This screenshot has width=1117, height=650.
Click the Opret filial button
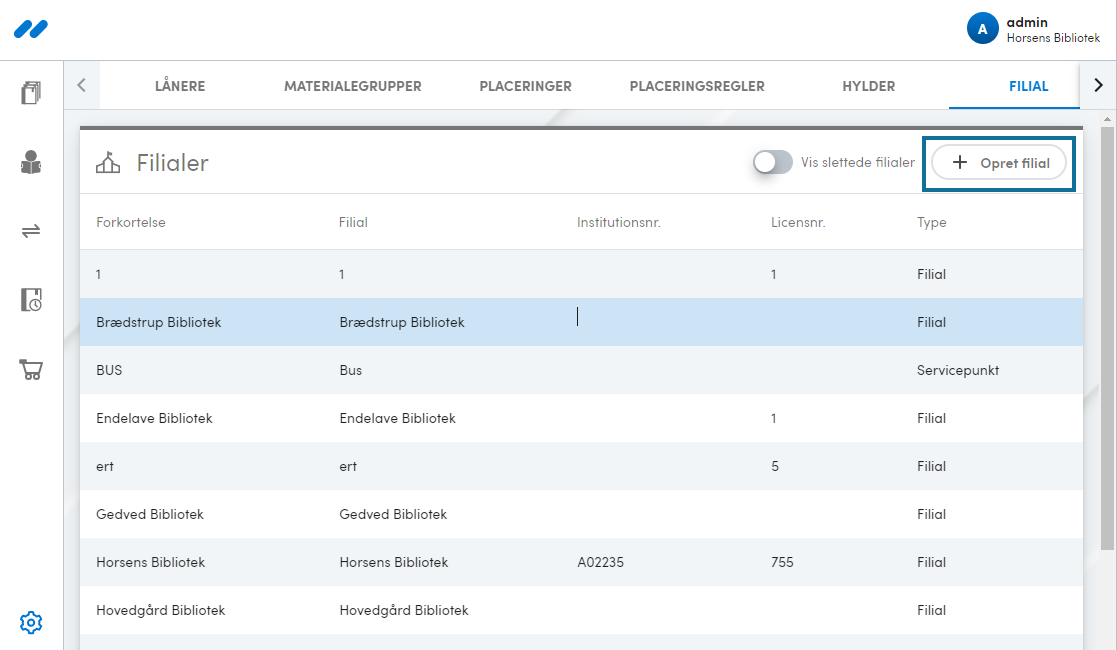[x=999, y=163]
